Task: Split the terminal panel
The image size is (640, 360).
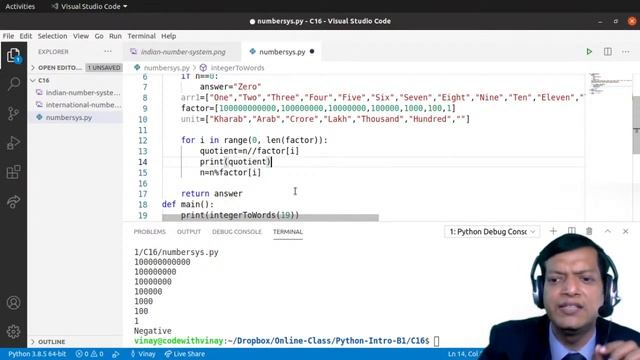Action: coord(571,231)
